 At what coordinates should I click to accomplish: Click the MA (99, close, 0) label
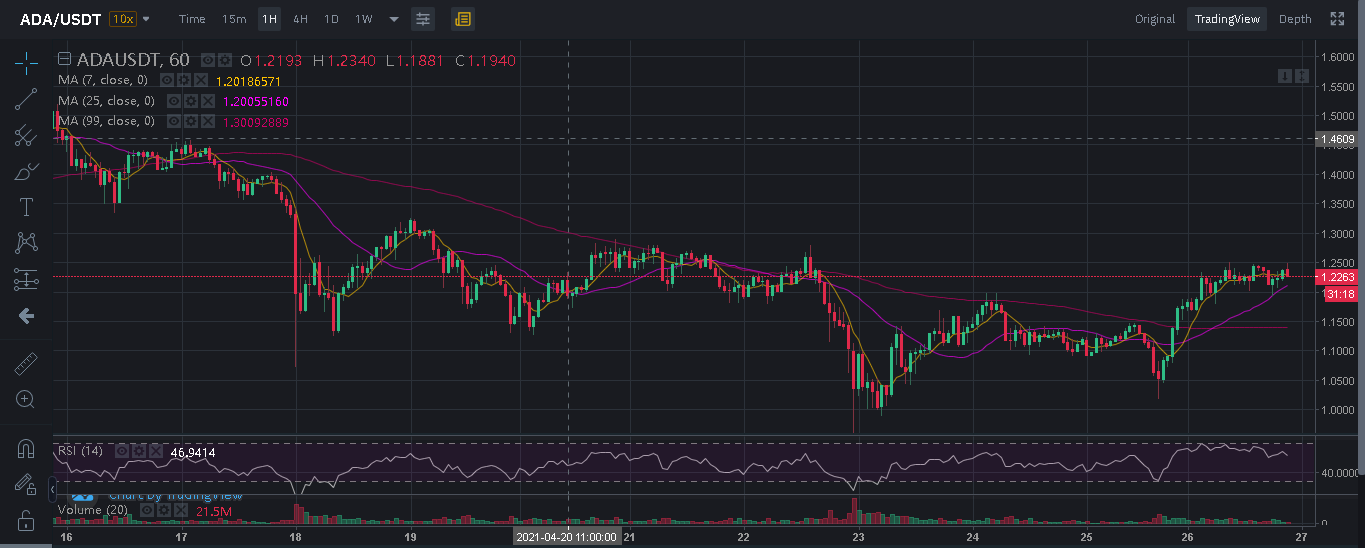(106, 121)
